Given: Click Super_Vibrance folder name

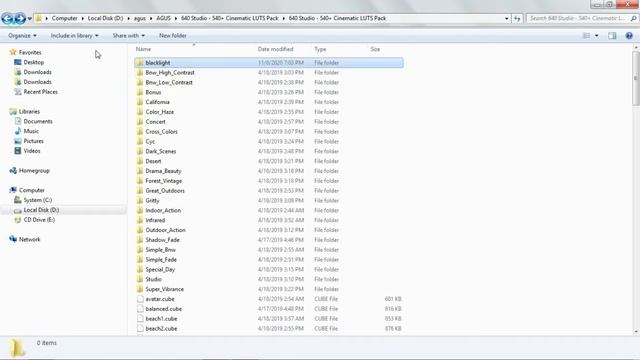Looking at the screenshot, I should [164, 289].
